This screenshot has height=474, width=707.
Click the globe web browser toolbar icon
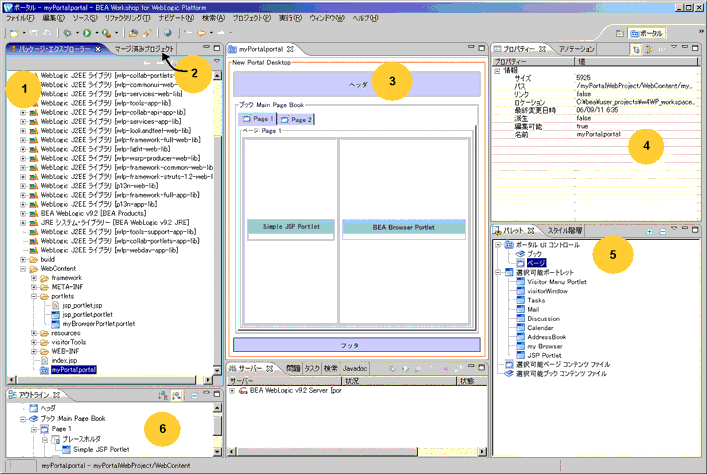coord(168,33)
